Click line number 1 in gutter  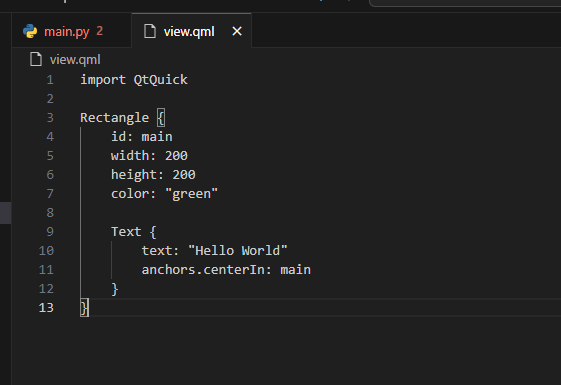click(x=50, y=80)
